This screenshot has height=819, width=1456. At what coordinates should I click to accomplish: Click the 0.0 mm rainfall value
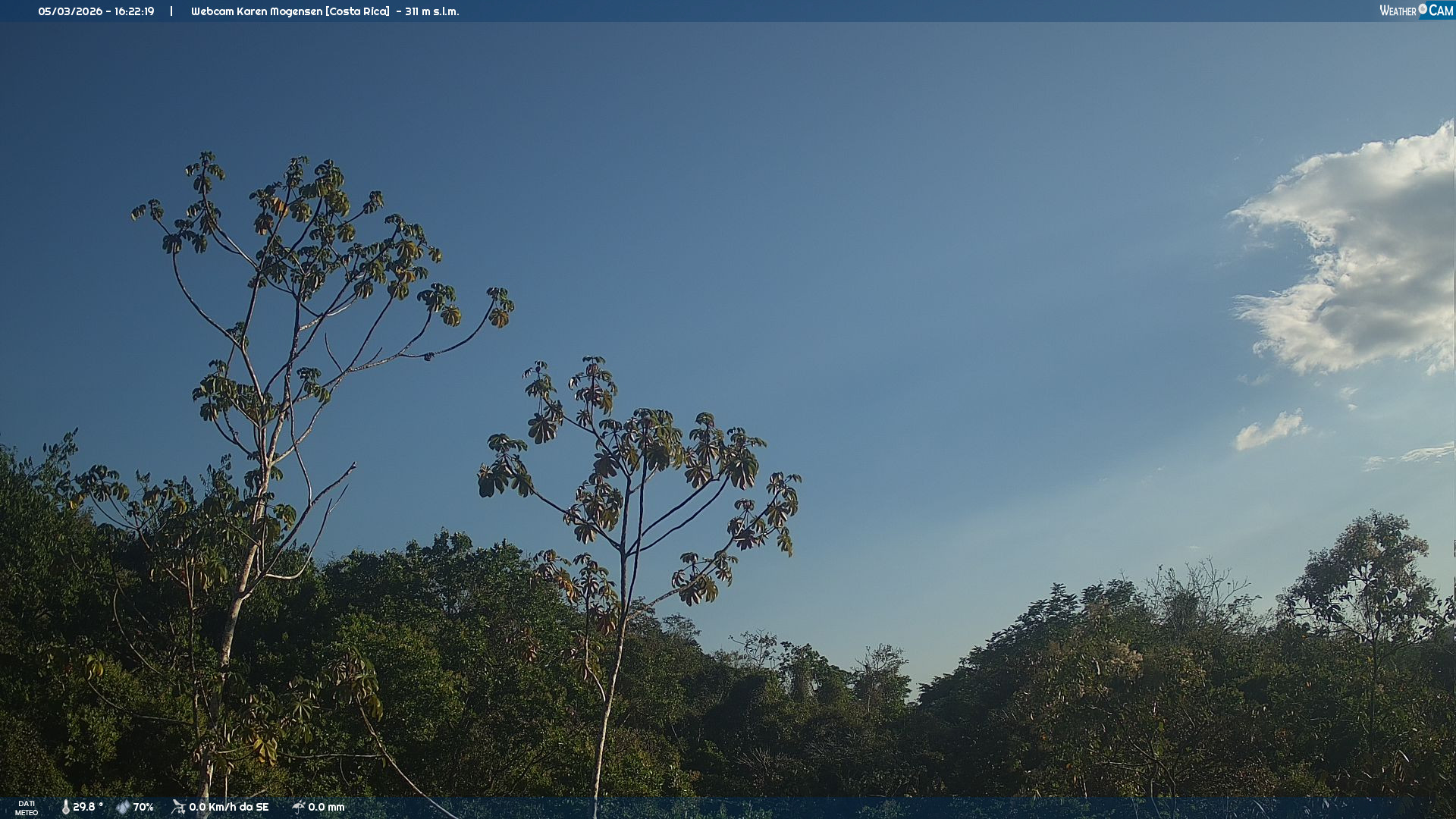[x=326, y=807]
